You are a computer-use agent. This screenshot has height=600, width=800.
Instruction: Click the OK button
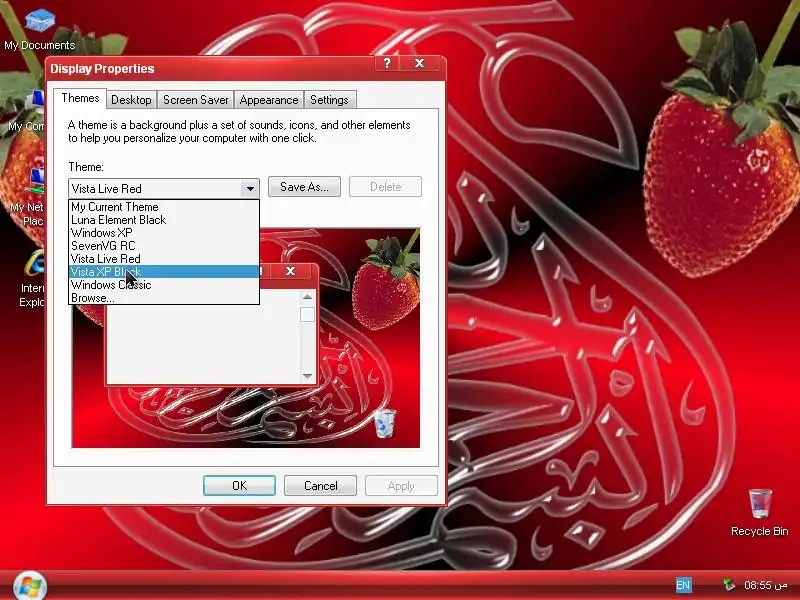(x=239, y=486)
